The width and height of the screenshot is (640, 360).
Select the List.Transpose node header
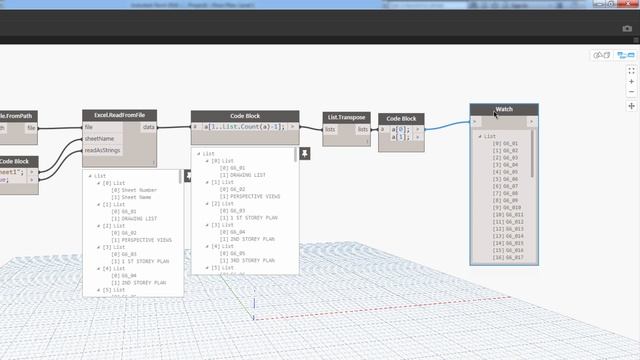coord(347,117)
